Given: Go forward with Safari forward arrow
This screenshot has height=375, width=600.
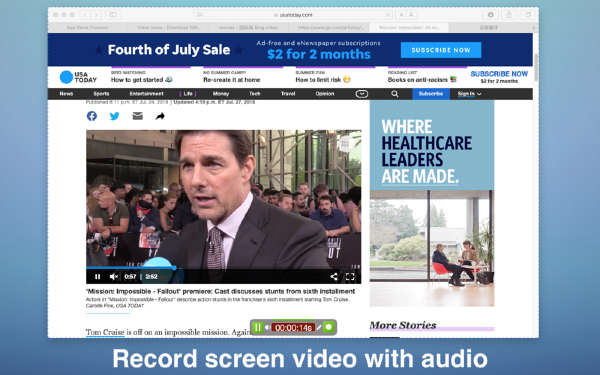Looking at the screenshot, I should pos(96,15).
